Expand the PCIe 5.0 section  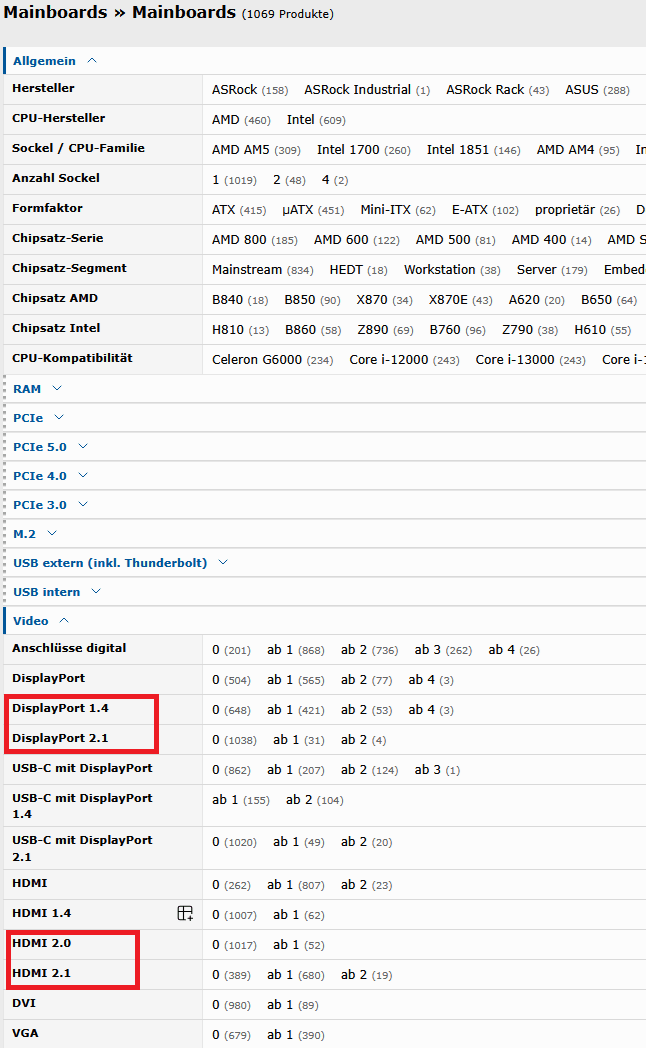(x=50, y=447)
